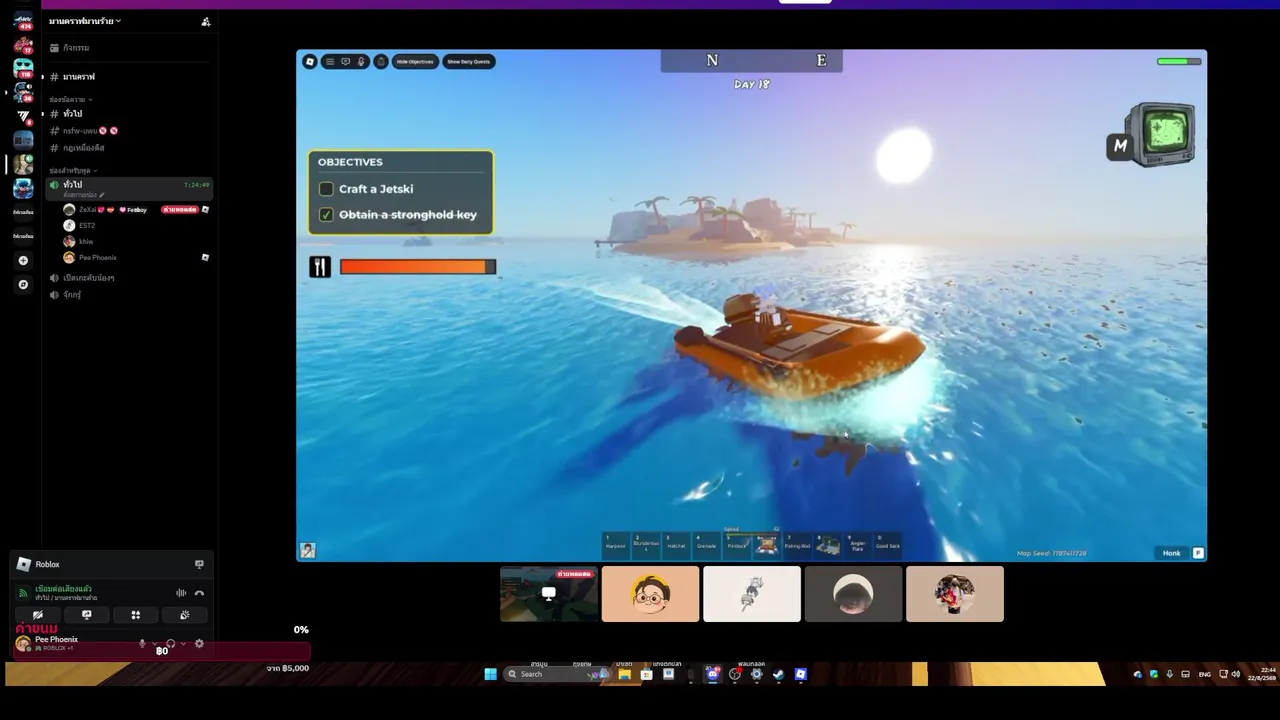Open the กฎเหมืองดิส text channel

tap(130, 148)
